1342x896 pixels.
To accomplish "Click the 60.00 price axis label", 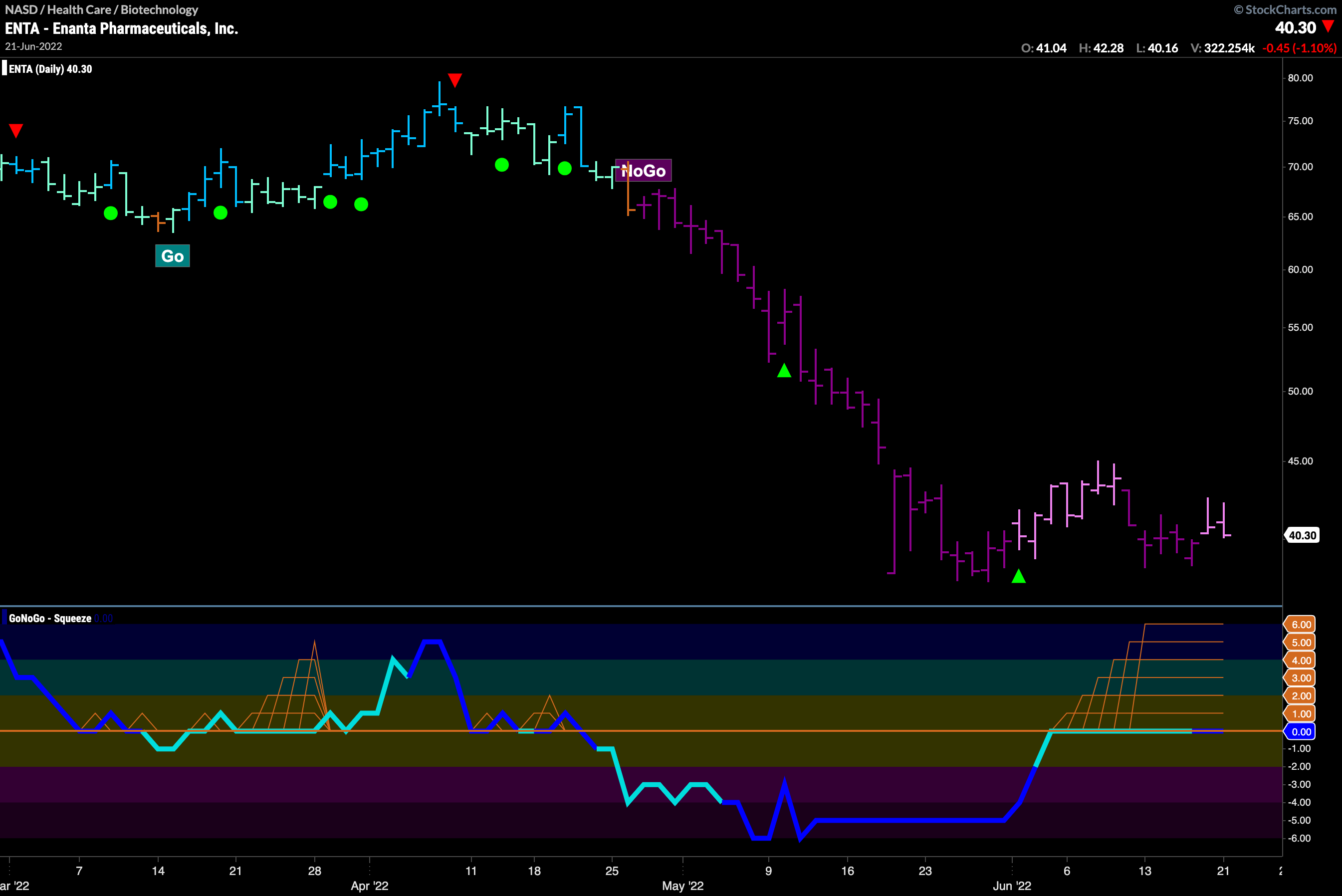I will pos(1300,269).
